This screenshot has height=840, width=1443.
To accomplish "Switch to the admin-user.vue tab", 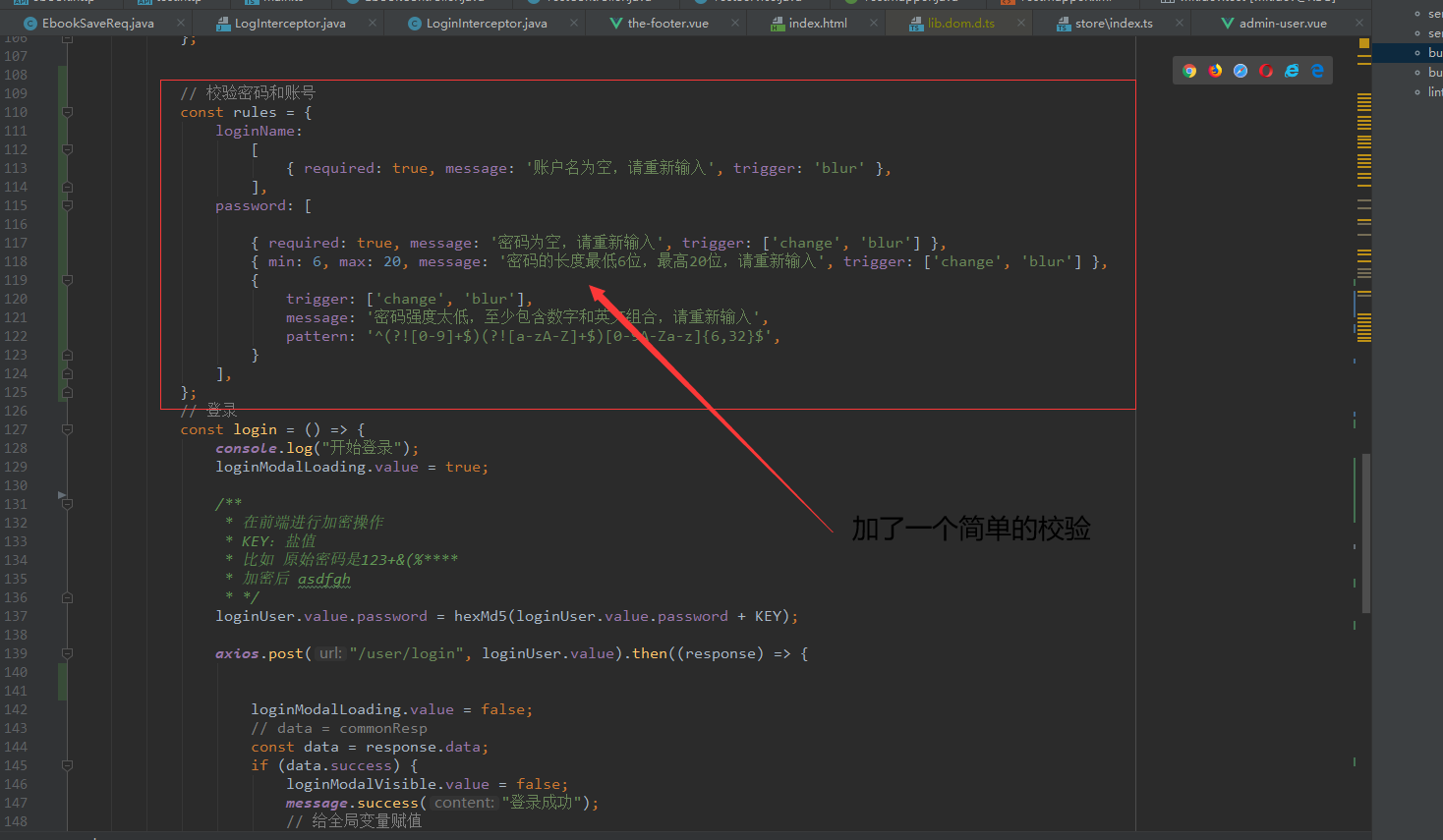I will point(1273,23).
